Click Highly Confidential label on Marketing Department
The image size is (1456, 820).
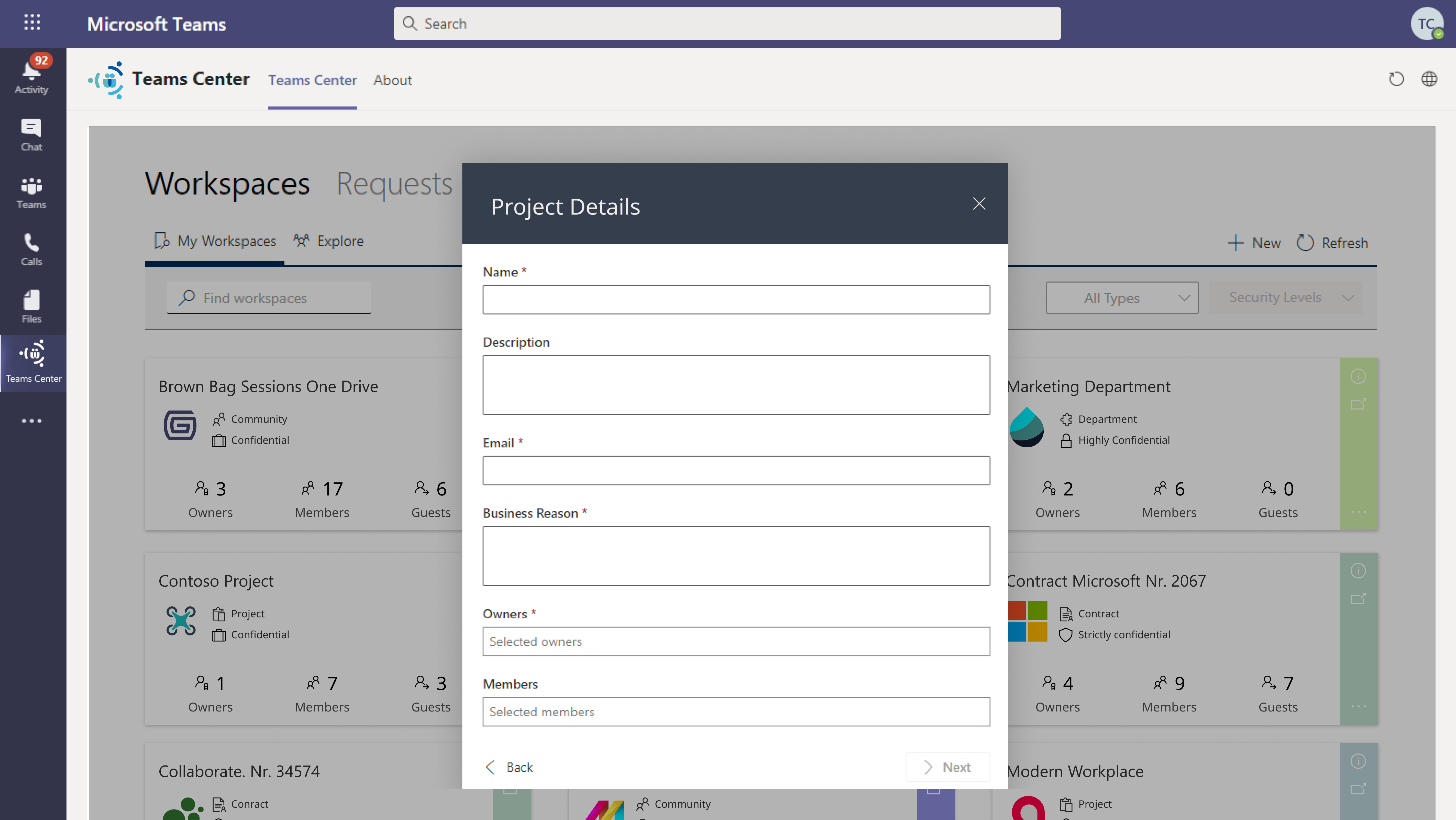pos(1124,440)
